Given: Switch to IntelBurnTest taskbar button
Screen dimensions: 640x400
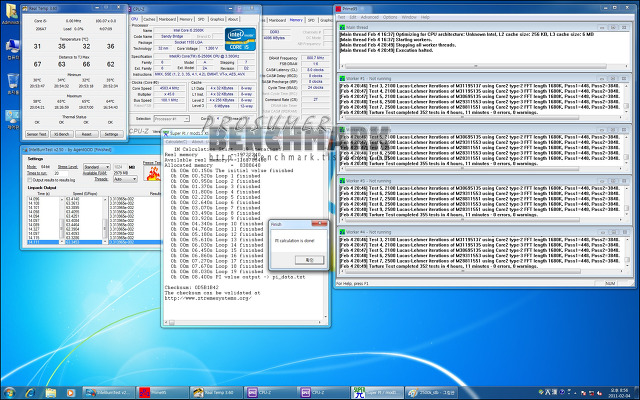Looking at the screenshot, I should point(109,393).
